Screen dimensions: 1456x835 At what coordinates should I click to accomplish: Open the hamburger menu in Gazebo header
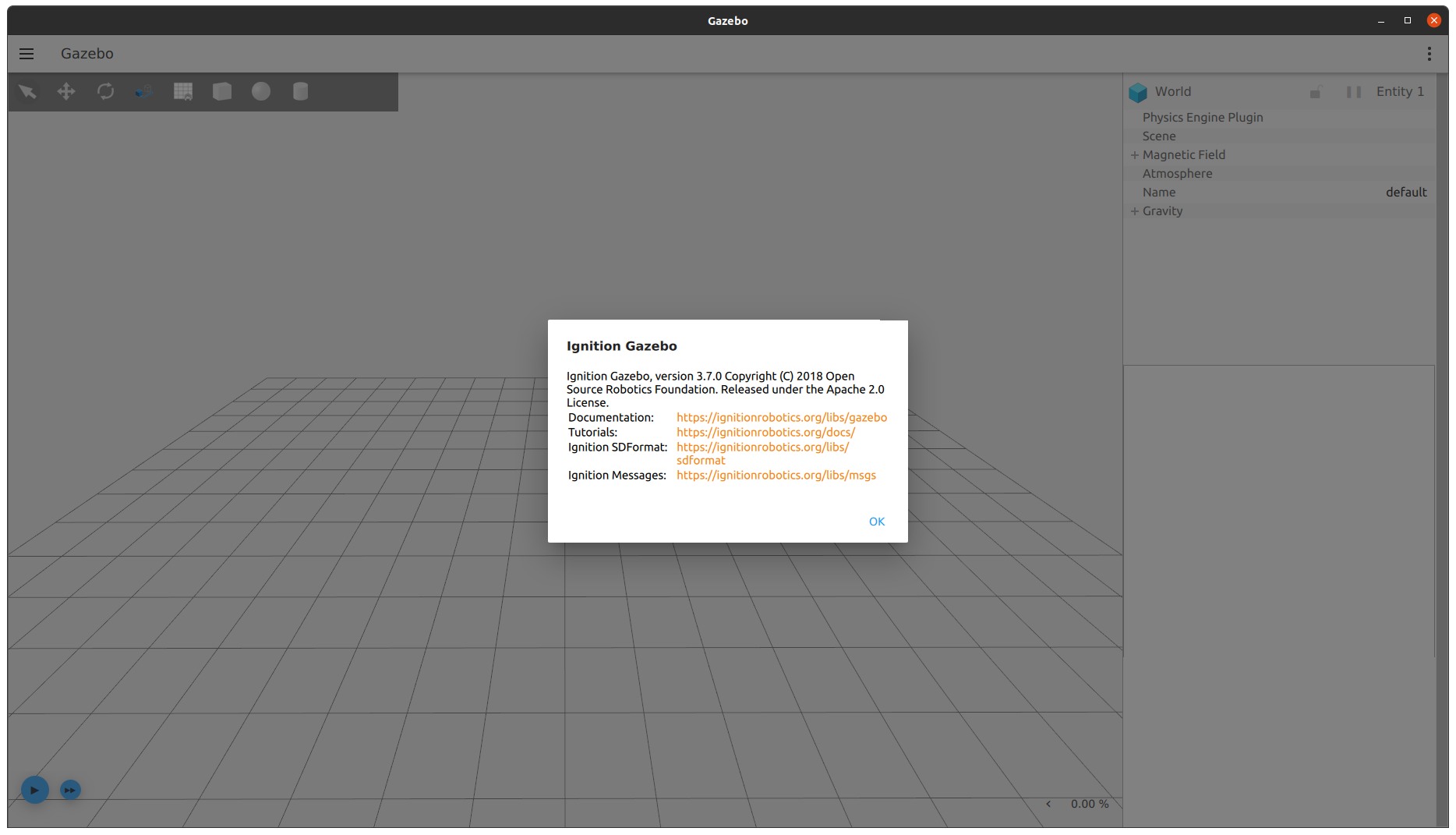coord(27,54)
